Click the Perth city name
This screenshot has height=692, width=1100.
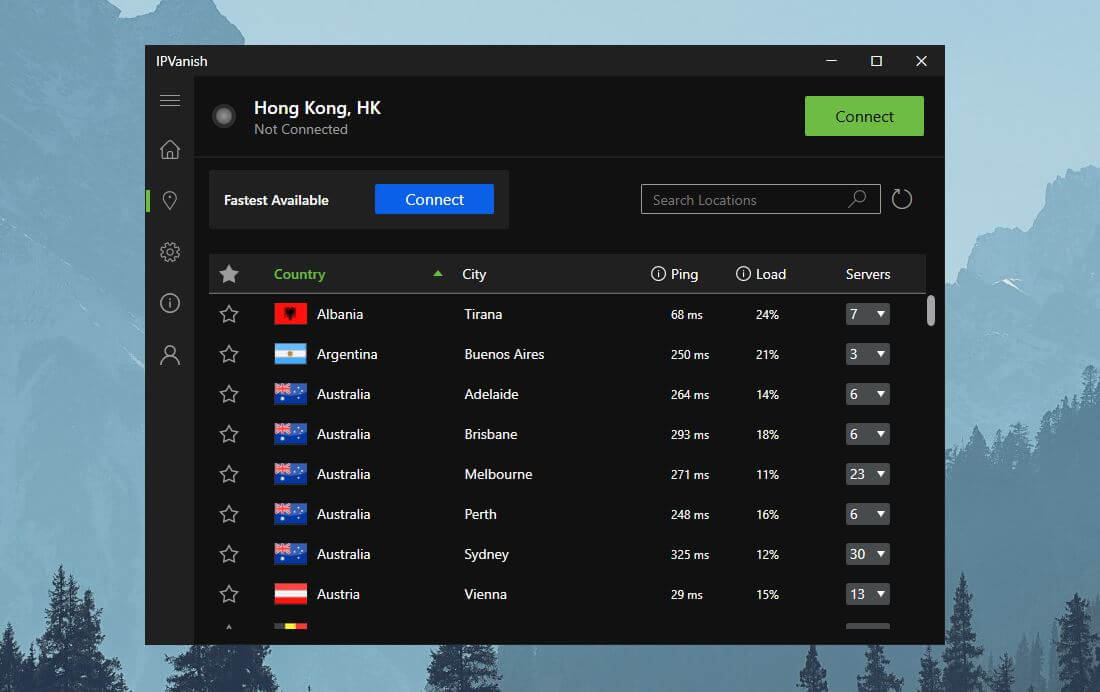pyautogui.click(x=480, y=514)
